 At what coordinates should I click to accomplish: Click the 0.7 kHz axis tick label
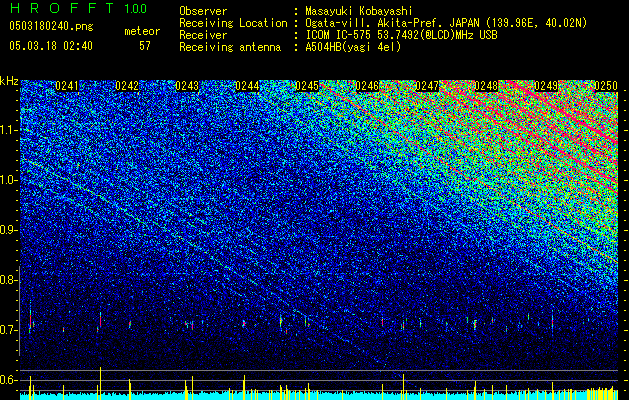(8, 330)
